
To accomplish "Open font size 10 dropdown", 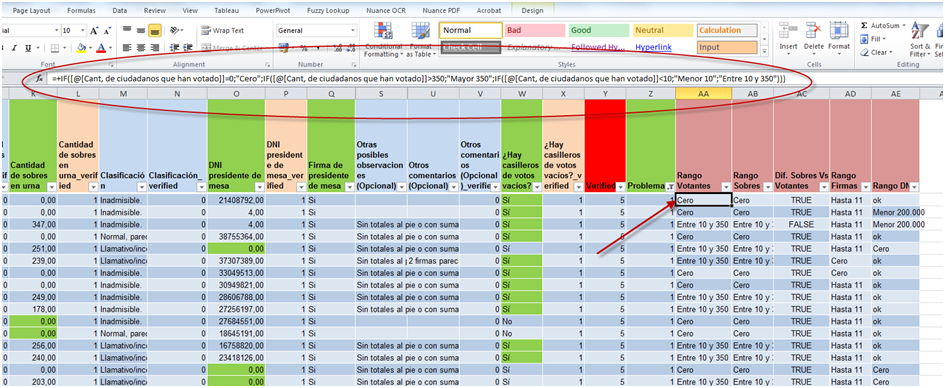I will coord(82,30).
